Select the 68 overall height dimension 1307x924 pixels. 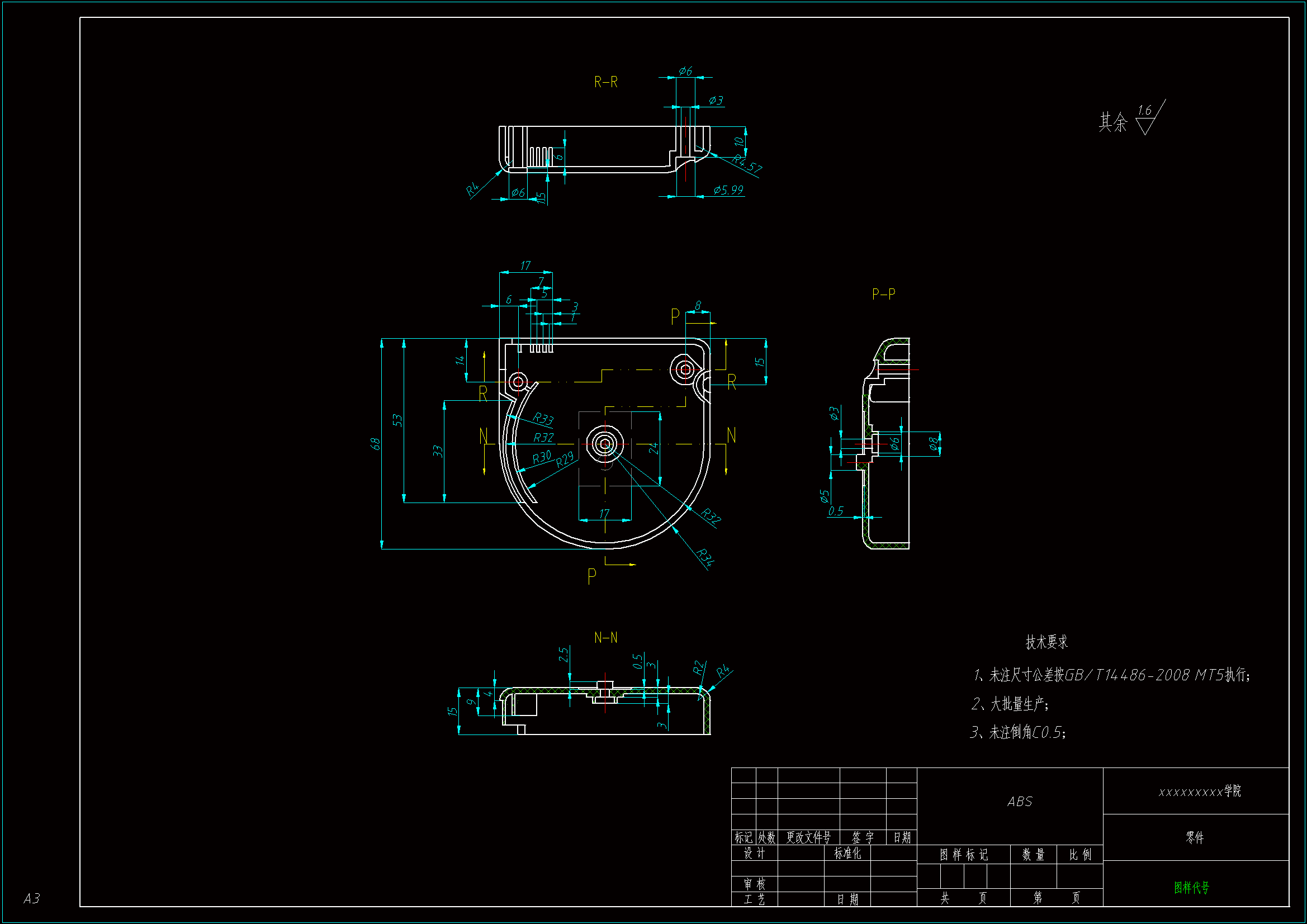pyautogui.click(x=375, y=443)
